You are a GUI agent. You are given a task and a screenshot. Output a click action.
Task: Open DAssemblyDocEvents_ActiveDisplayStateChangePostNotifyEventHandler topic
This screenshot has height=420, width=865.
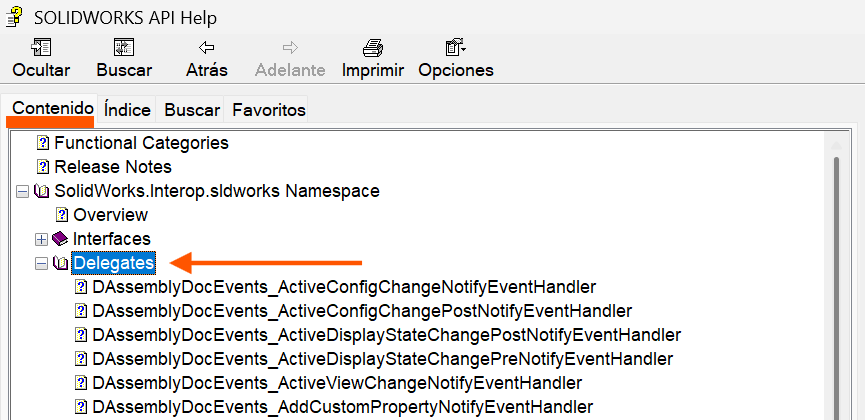387,335
